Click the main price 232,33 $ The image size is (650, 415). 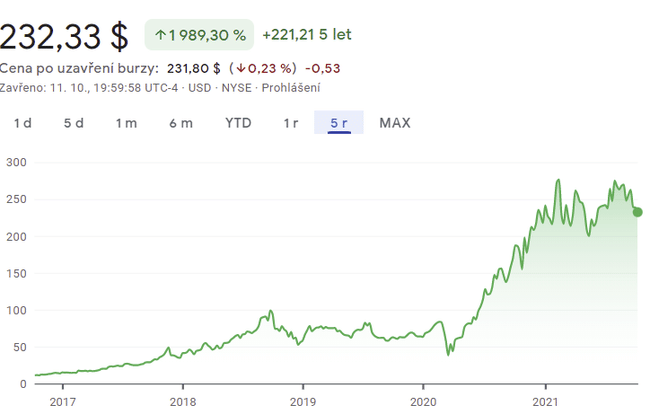pos(65,36)
